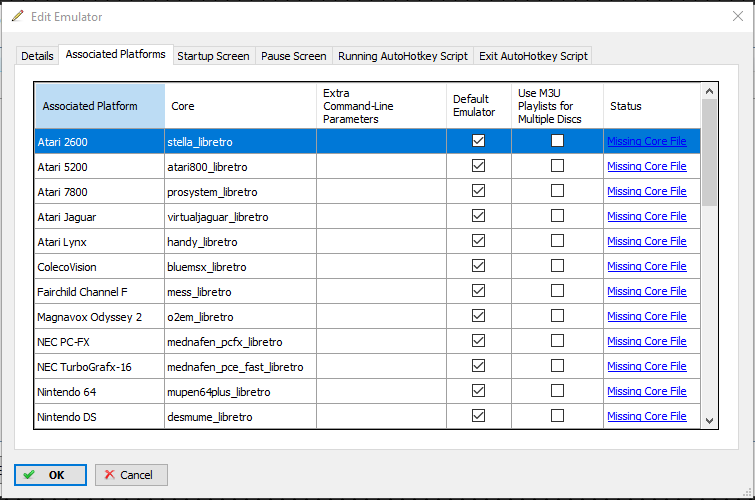
Task: Uncheck Default Emulator for NEC PC-FX
Action: (x=478, y=341)
